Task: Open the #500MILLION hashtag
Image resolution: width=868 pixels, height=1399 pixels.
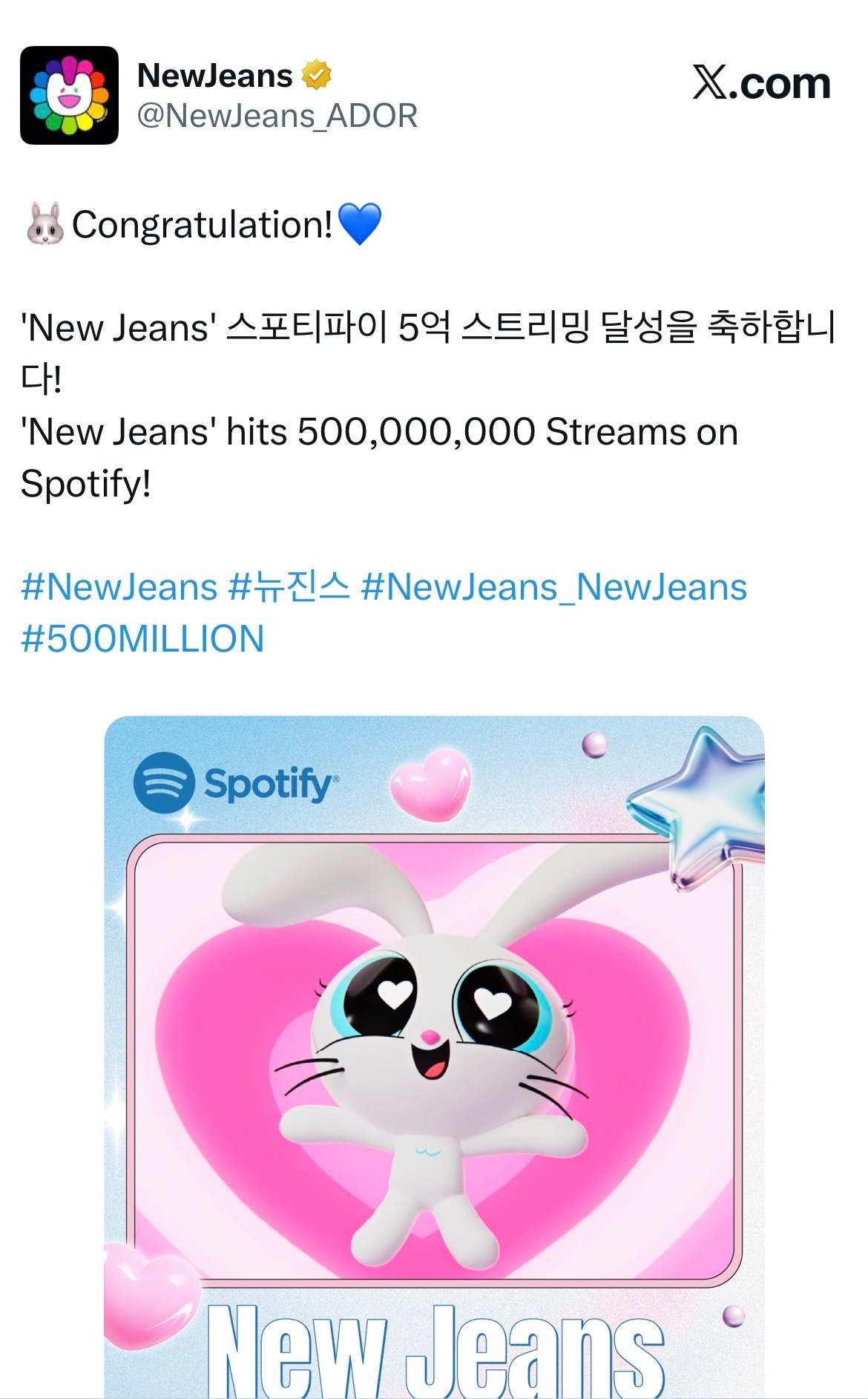Action: click(142, 639)
